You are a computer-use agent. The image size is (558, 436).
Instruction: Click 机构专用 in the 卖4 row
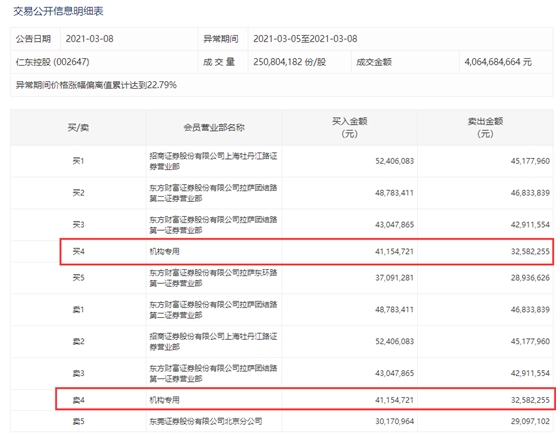coord(164,400)
